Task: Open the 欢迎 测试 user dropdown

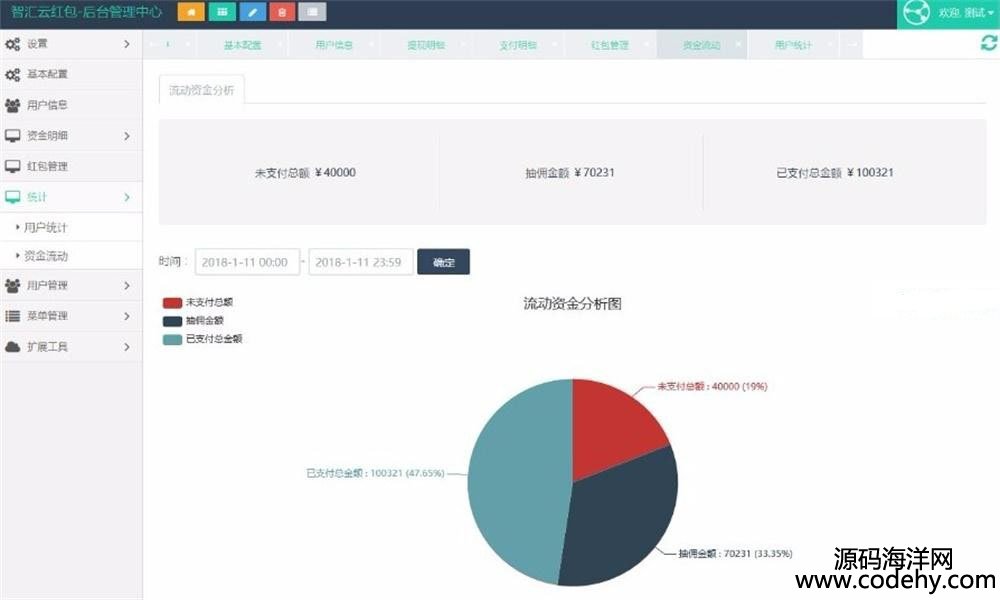Action: [x=966, y=13]
